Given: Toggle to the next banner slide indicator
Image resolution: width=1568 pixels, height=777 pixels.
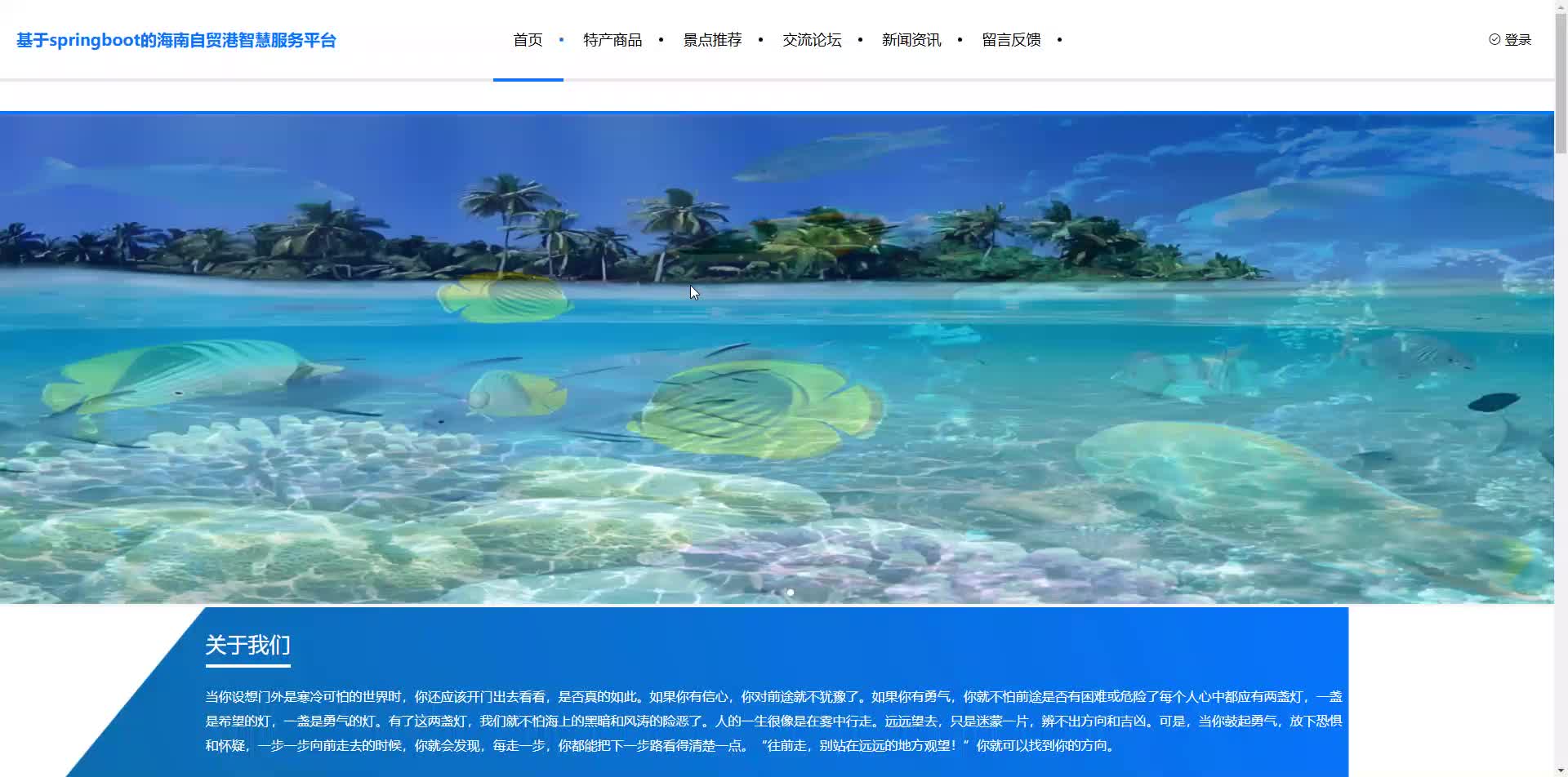Looking at the screenshot, I should coord(790,591).
